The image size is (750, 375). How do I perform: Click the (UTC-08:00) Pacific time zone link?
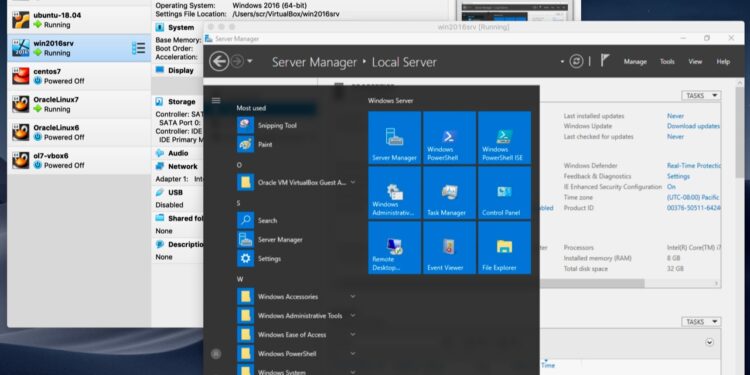pos(693,198)
